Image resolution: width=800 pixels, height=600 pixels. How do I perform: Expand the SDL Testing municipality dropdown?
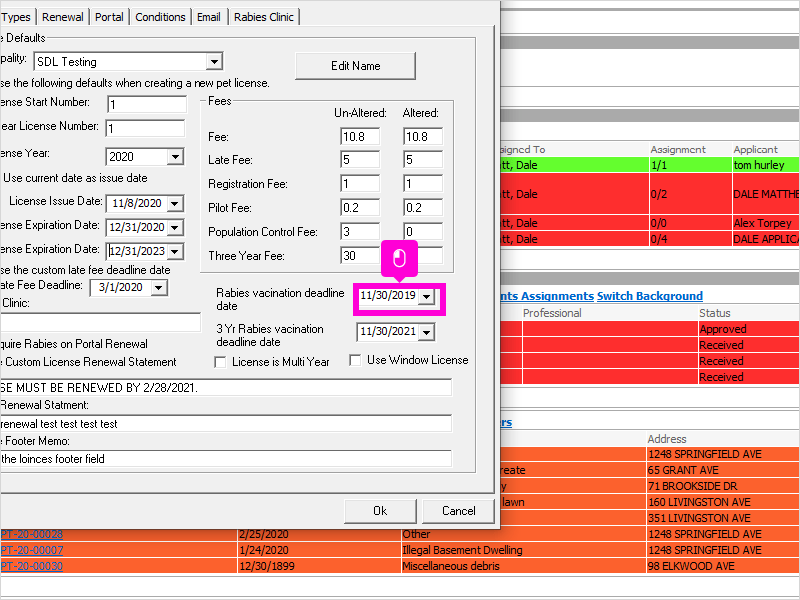[214, 62]
